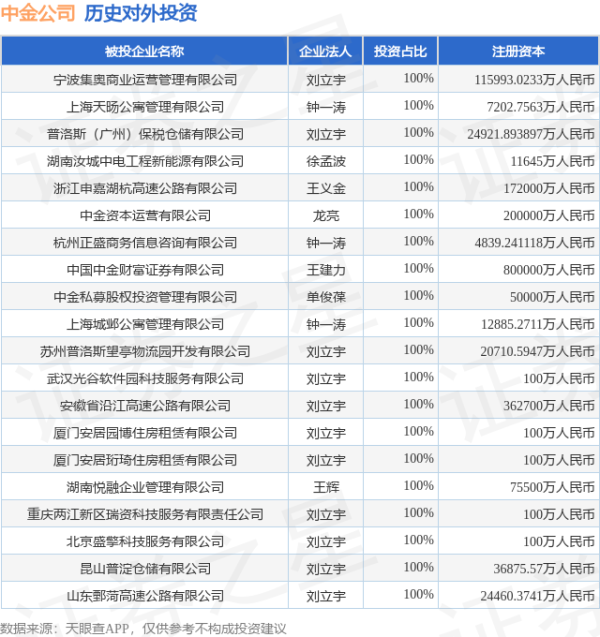
Task: Click 杭州正盛商务信息咨询有限公司 cell
Action: coord(145,243)
